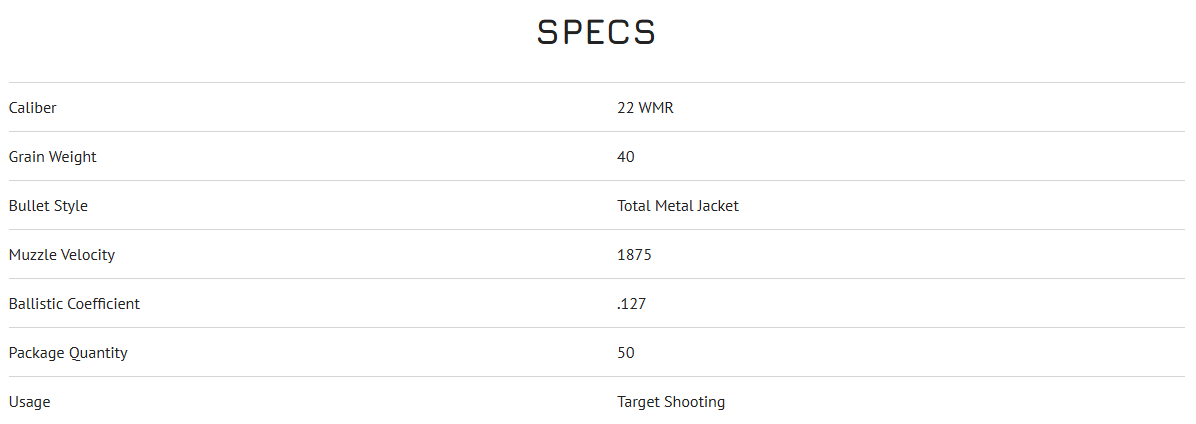The width and height of the screenshot is (1196, 424).
Task: Select the 22 WMR caliber value
Action: pyautogui.click(x=645, y=108)
